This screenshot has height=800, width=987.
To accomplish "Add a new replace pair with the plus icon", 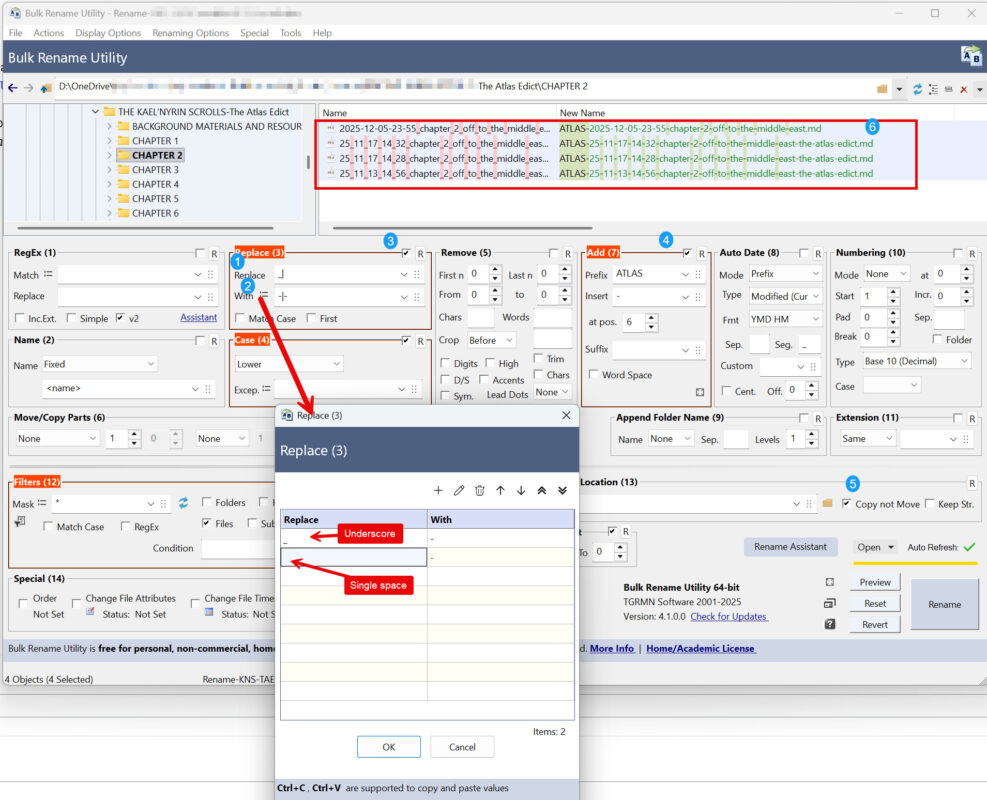I will pyautogui.click(x=438, y=490).
